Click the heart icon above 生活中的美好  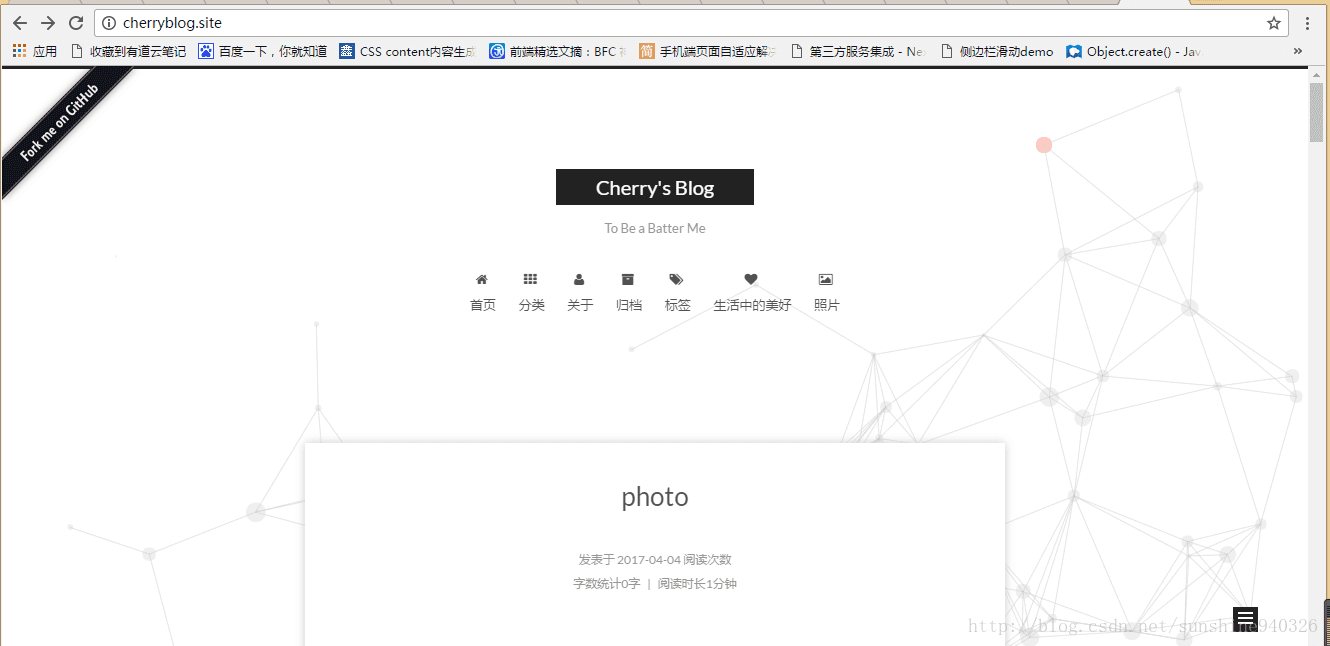[751, 279]
